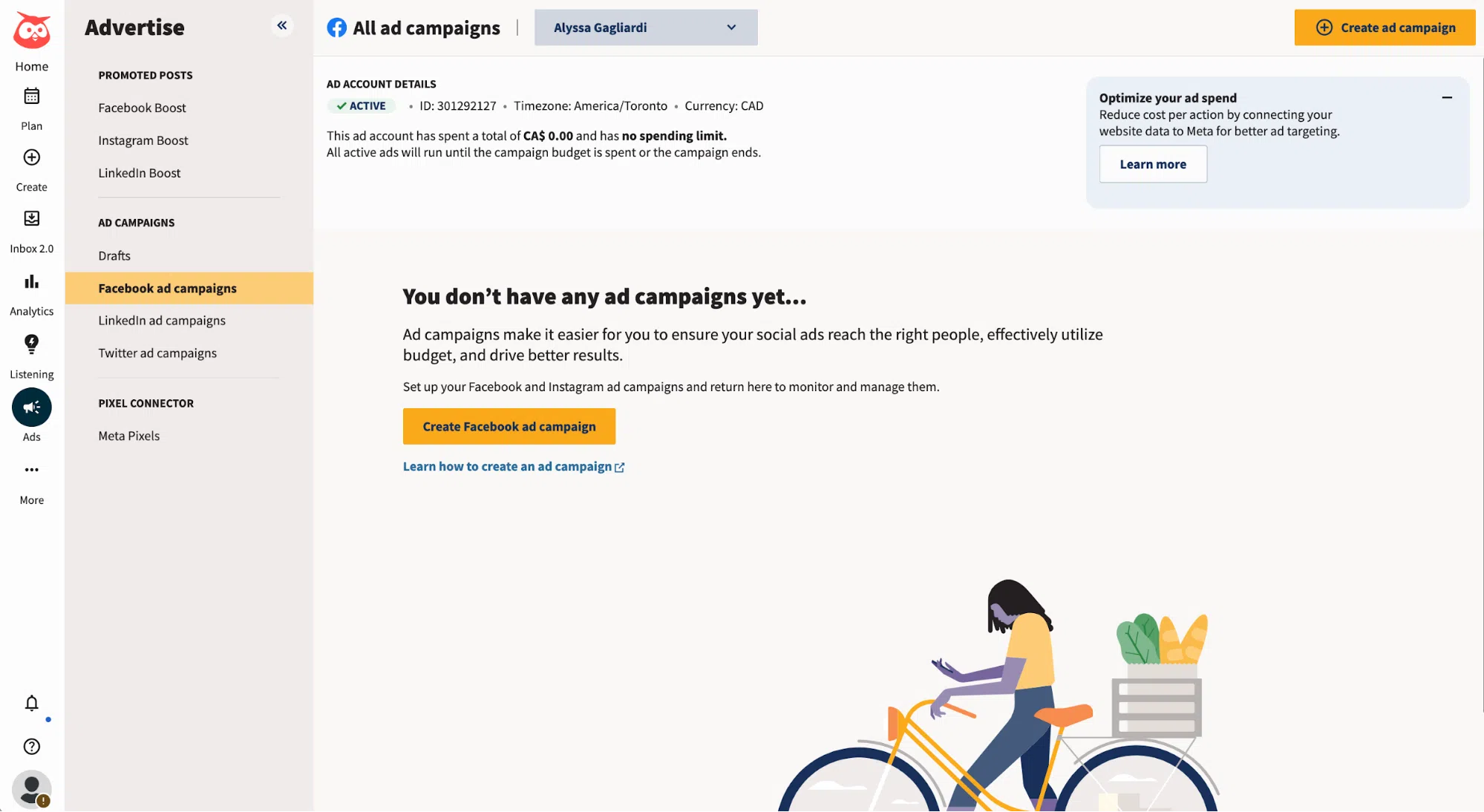
Task: Click the Facebook icon beside All ad campaigns
Action: tap(336, 27)
